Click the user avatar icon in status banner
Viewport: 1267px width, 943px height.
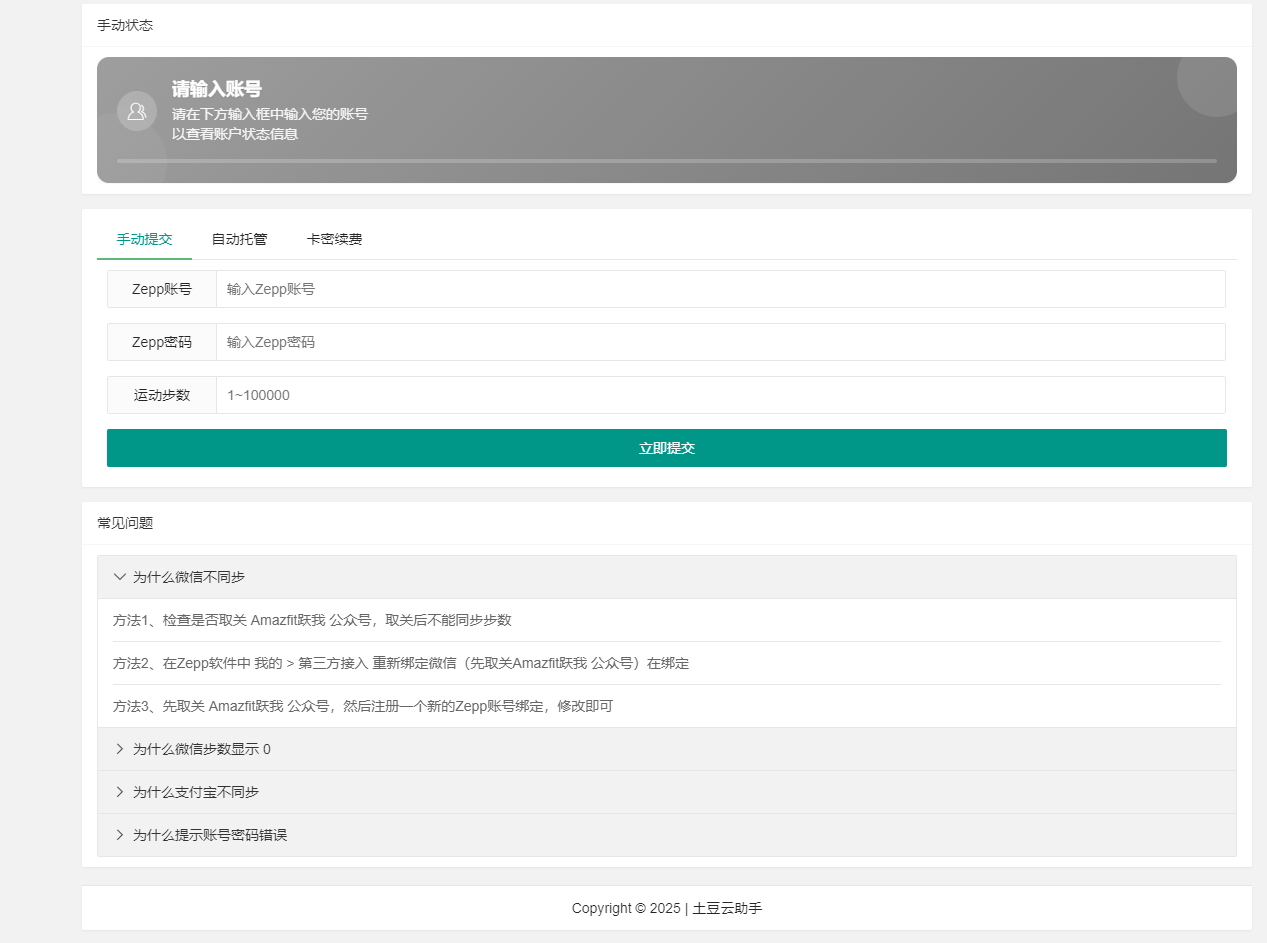click(137, 111)
